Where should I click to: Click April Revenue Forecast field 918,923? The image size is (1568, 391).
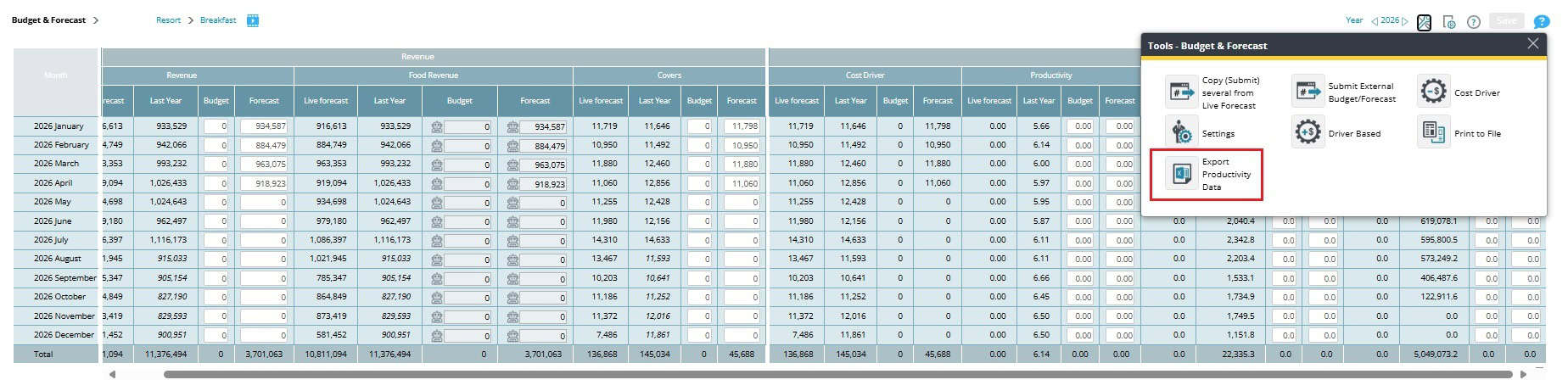click(x=264, y=183)
